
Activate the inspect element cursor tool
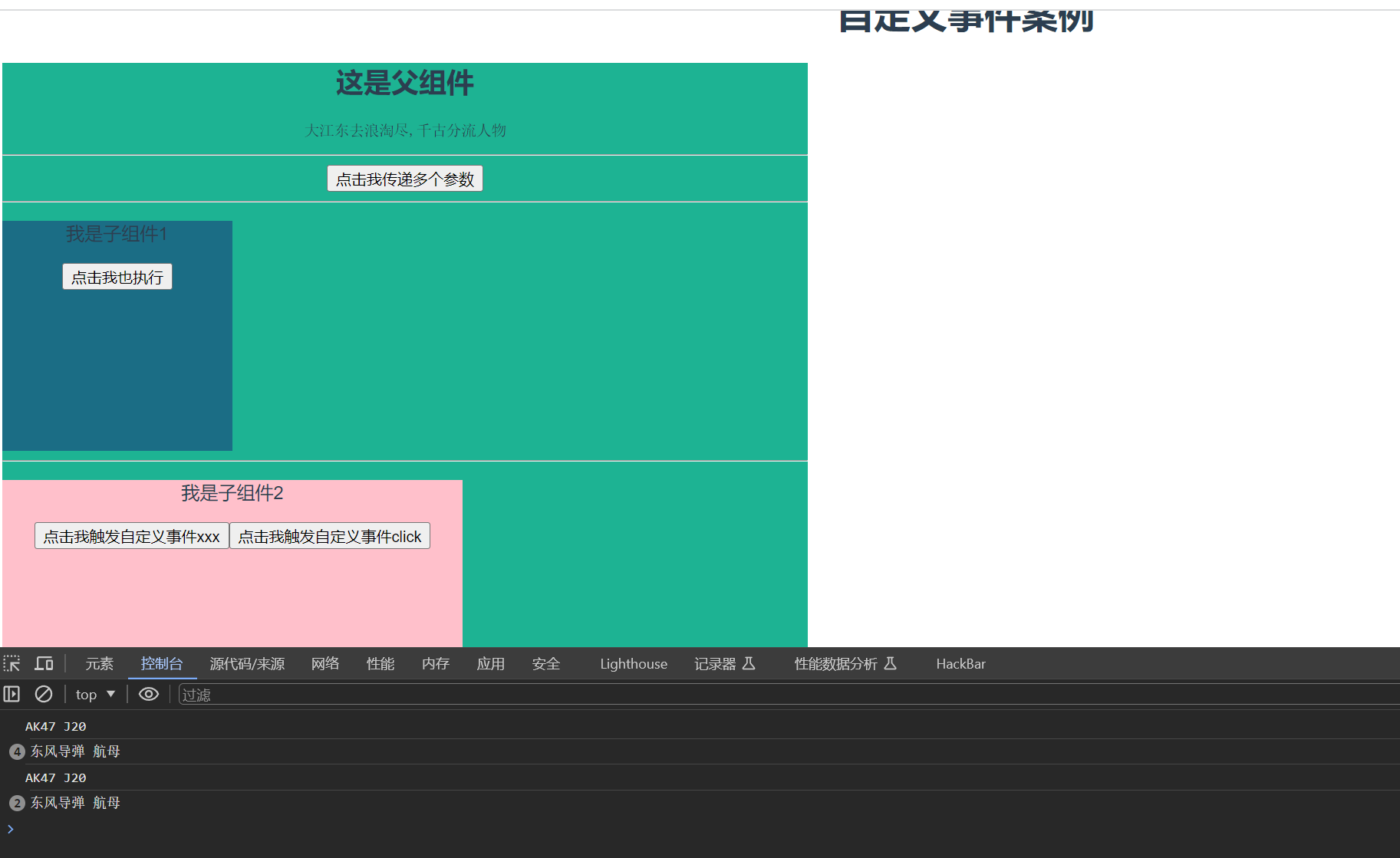click(x=12, y=663)
